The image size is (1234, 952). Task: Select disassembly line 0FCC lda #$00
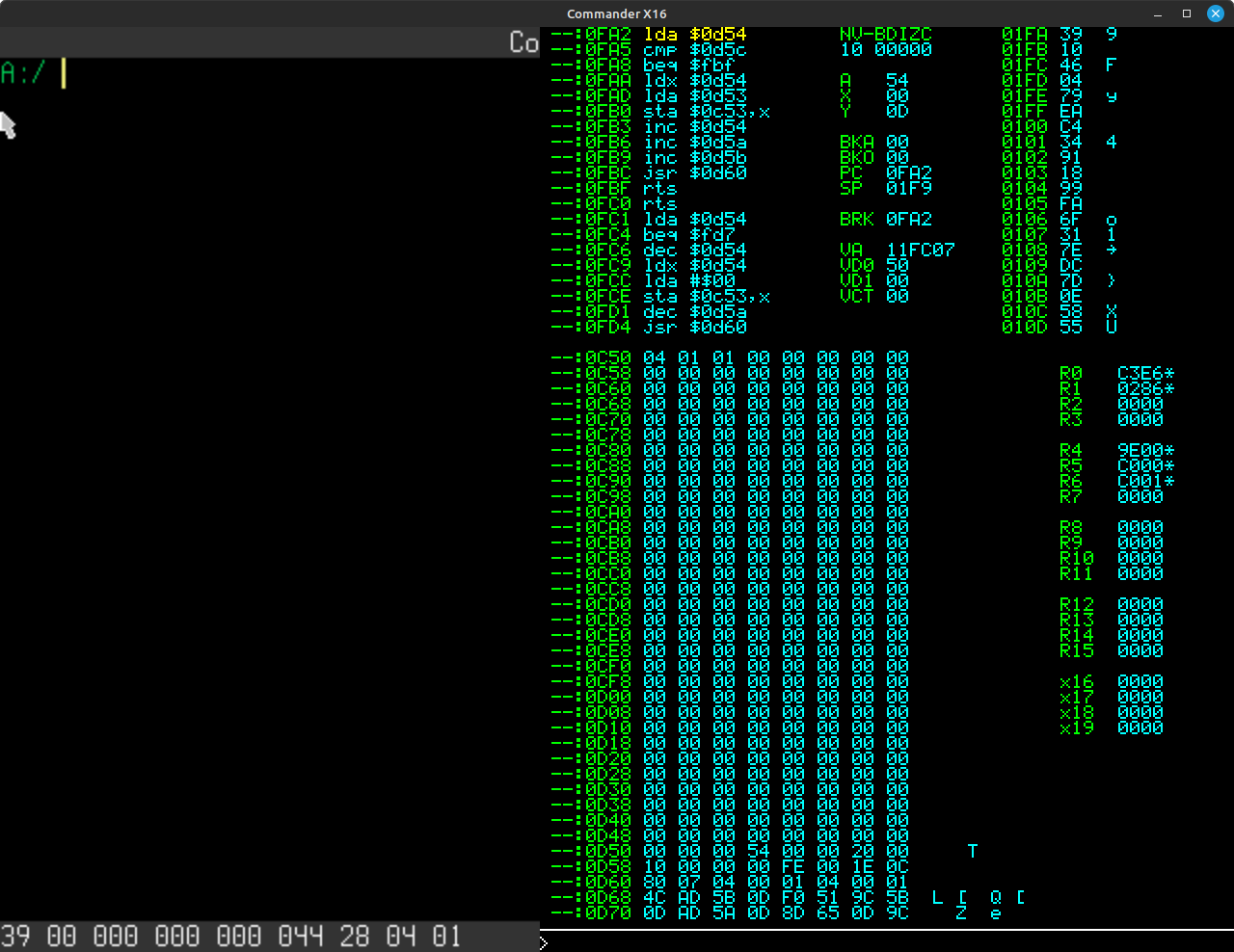pyautogui.click(x=643, y=281)
